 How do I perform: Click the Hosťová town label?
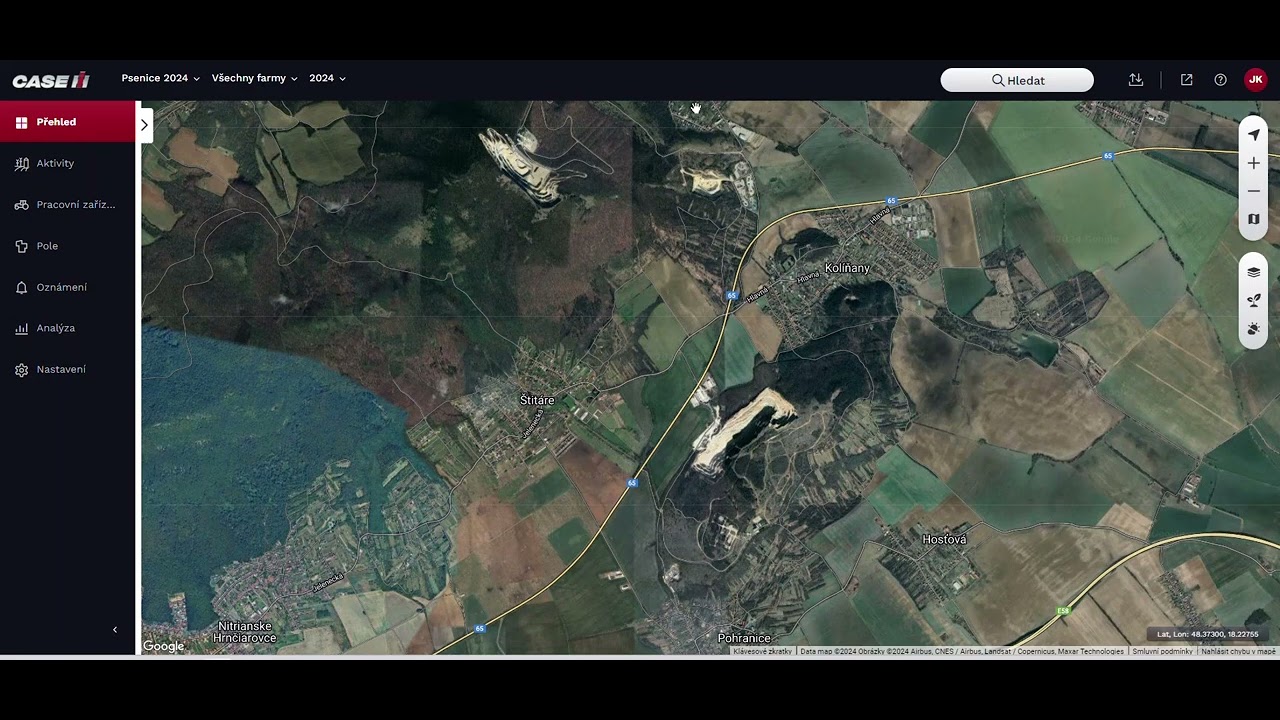(x=944, y=540)
